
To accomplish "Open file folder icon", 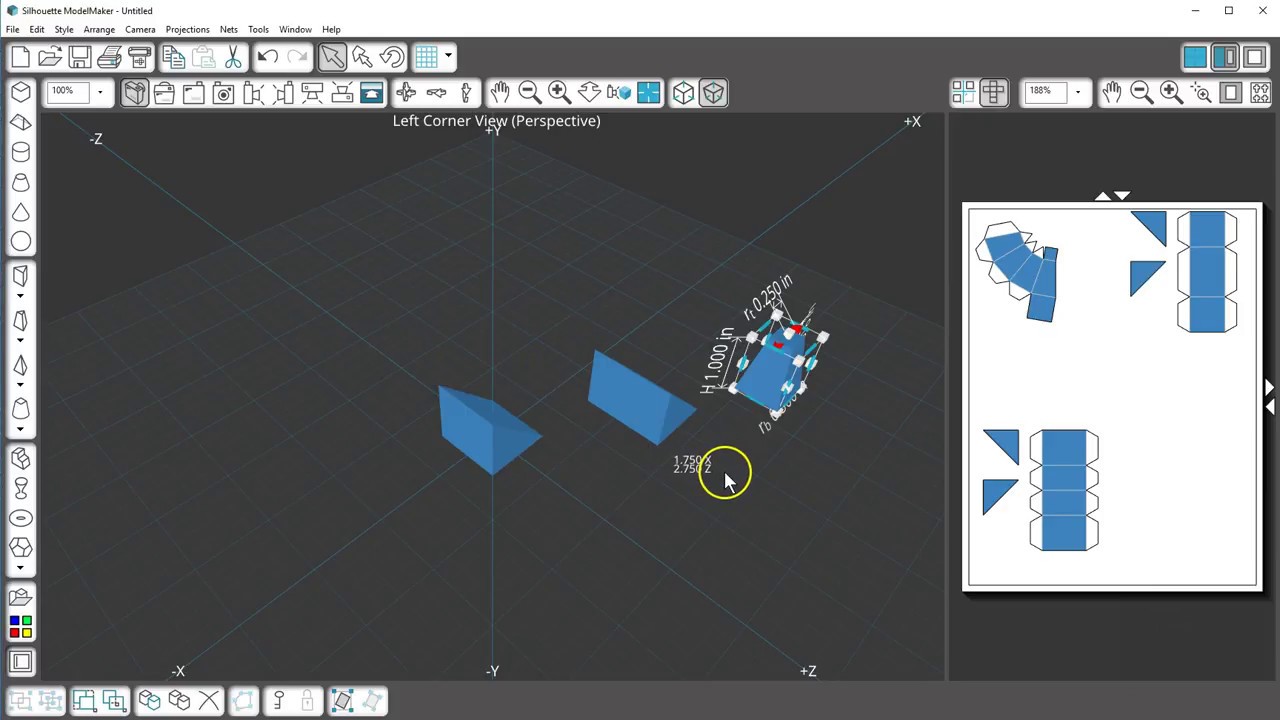I will 50,57.
